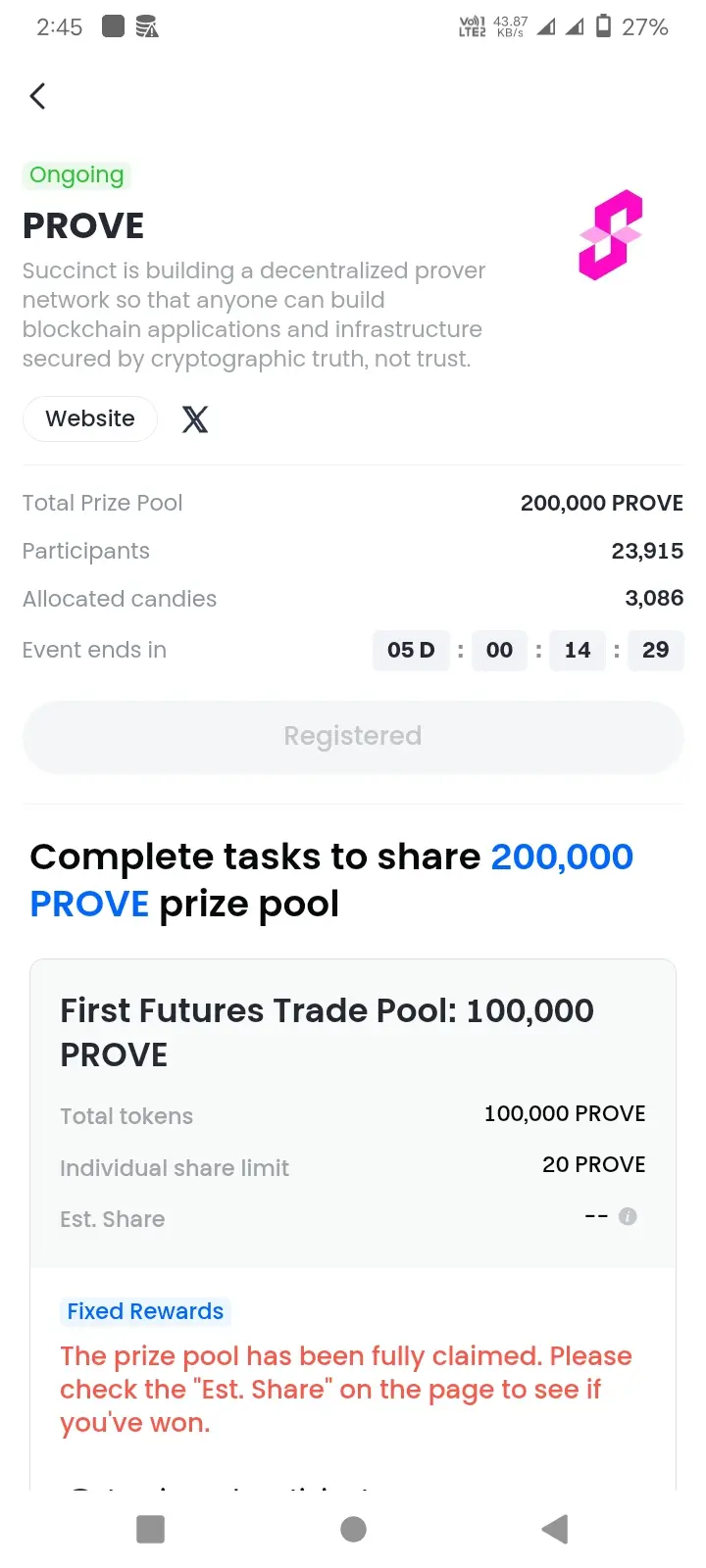Tap the back arrow at top left

pos(37,95)
